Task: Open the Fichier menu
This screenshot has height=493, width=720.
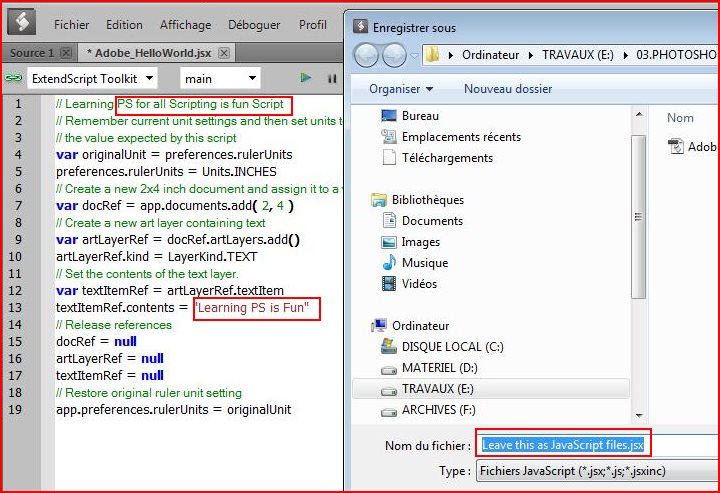Action: pyautogui.click(x=71, y=24)
